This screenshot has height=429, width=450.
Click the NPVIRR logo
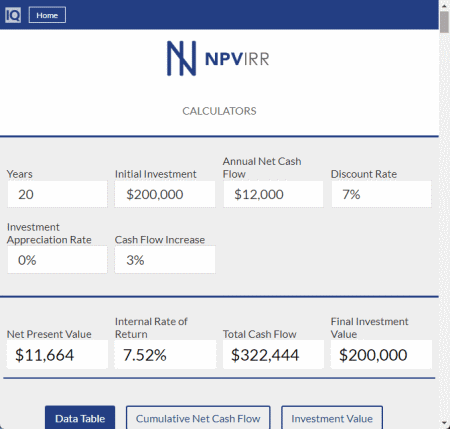[218, 58]
